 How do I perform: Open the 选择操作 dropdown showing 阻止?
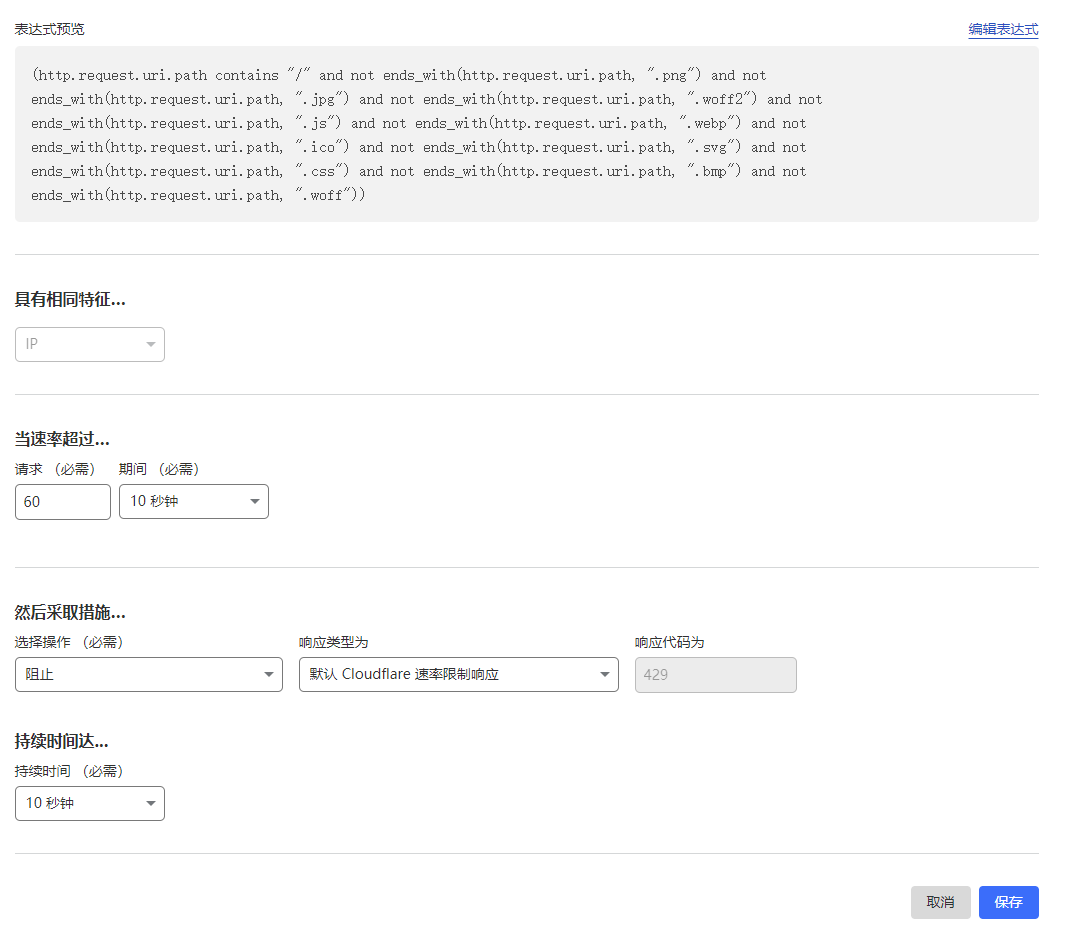[x=148, y=675]
